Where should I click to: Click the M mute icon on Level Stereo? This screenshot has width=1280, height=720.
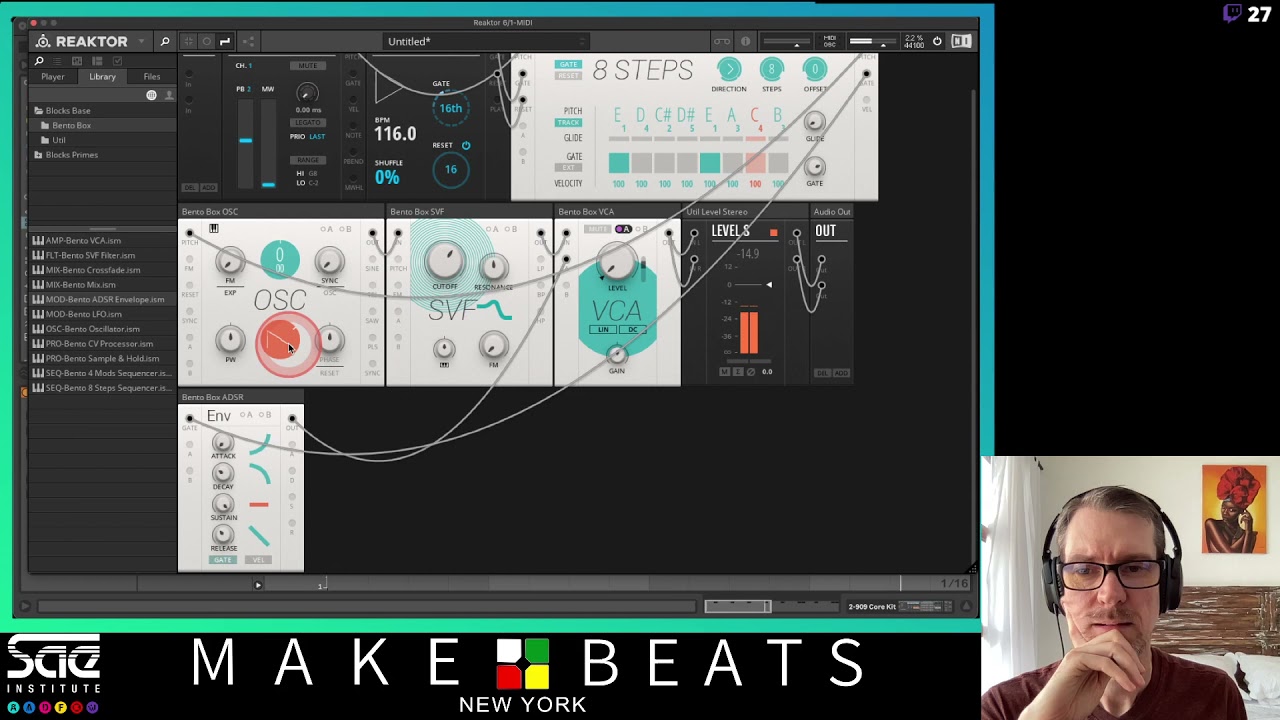point(726,372)
